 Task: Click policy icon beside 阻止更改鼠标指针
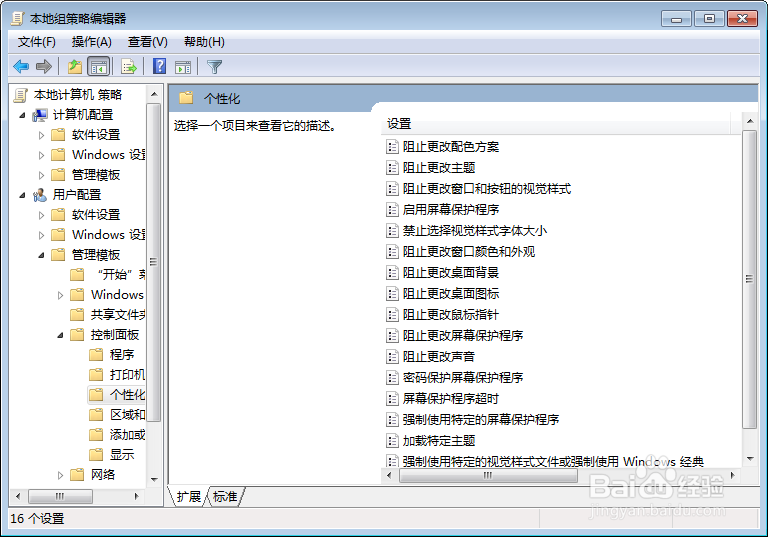pyautogui.click(x=392, y=315)
